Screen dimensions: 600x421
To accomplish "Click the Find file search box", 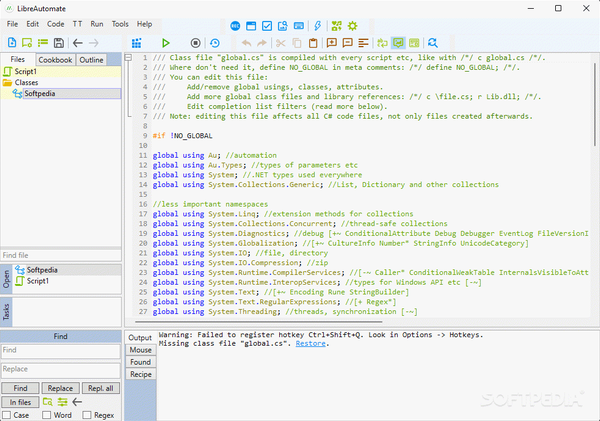I will (61, 255).
